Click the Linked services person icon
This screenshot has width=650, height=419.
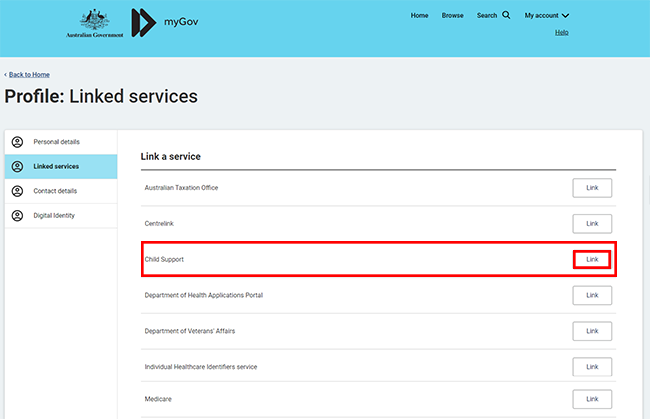[x=17, y=167]
